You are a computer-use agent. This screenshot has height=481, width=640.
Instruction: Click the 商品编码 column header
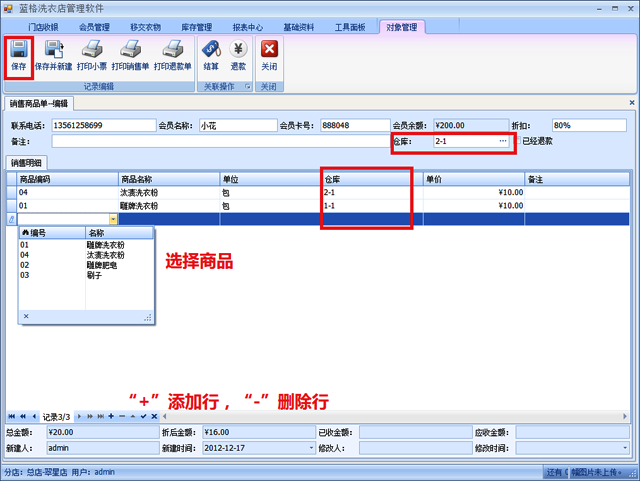(67, 179)
